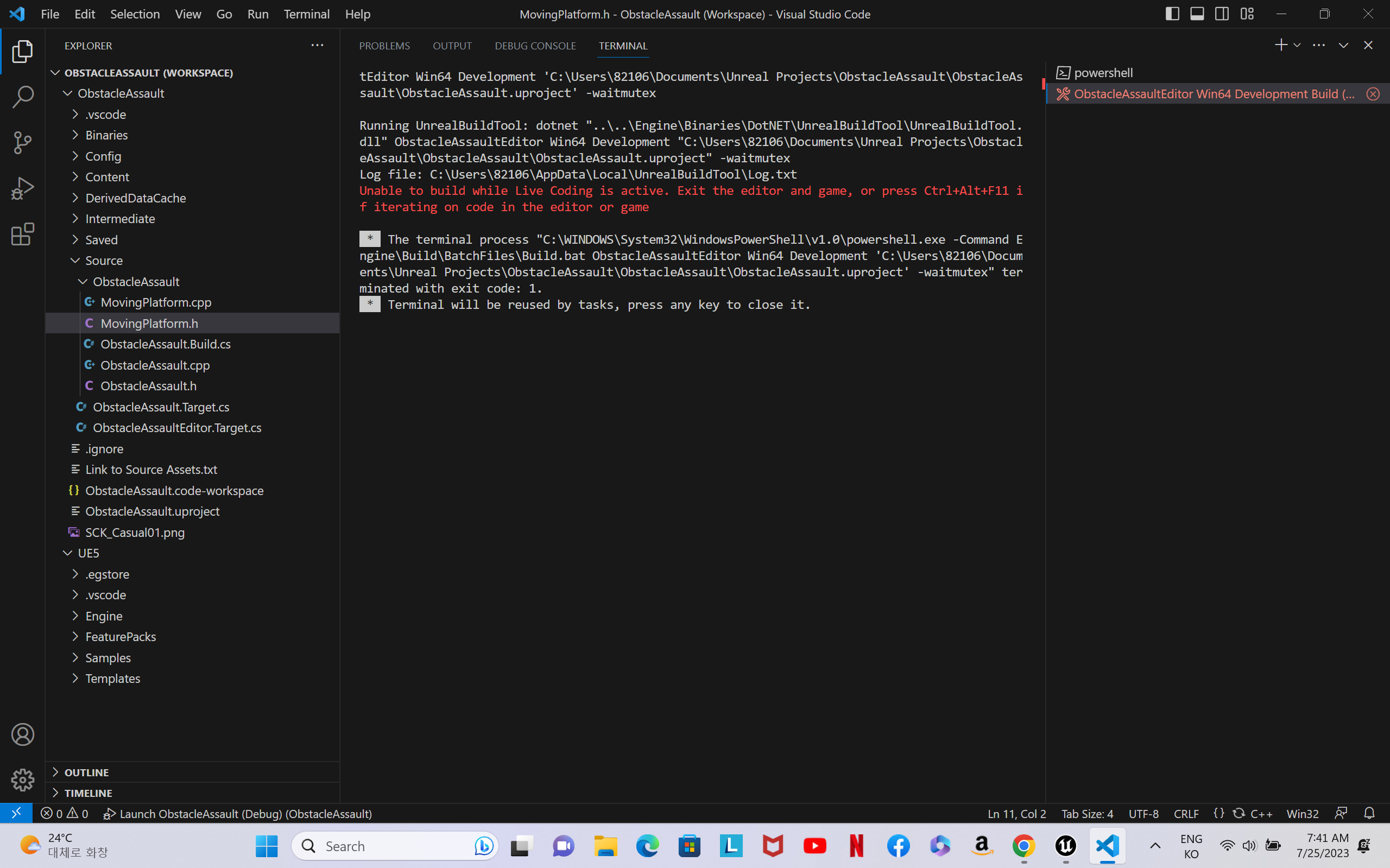Open the Search view in activity bar
The height and width of the screenshot is (868, 1390).
22,97
